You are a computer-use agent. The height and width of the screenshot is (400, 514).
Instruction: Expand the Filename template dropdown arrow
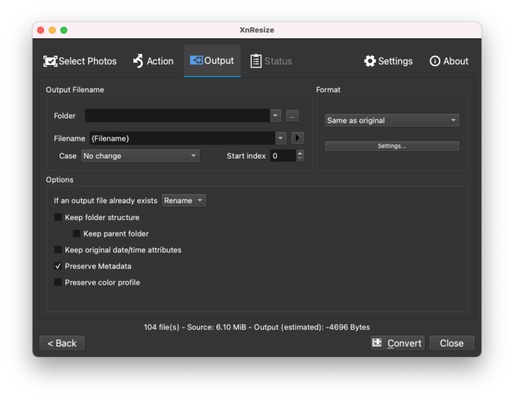click(x=281, y=138)
